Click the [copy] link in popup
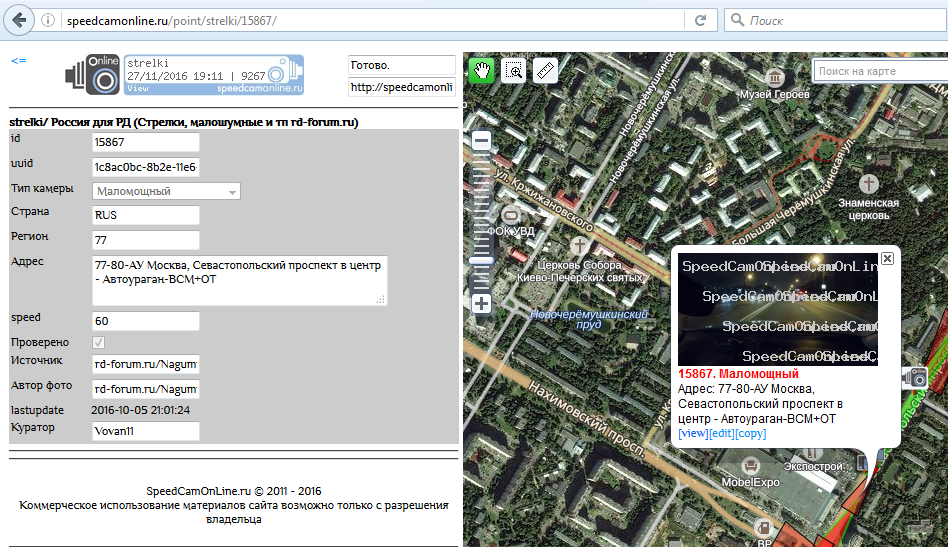 [x=750, y=433]
